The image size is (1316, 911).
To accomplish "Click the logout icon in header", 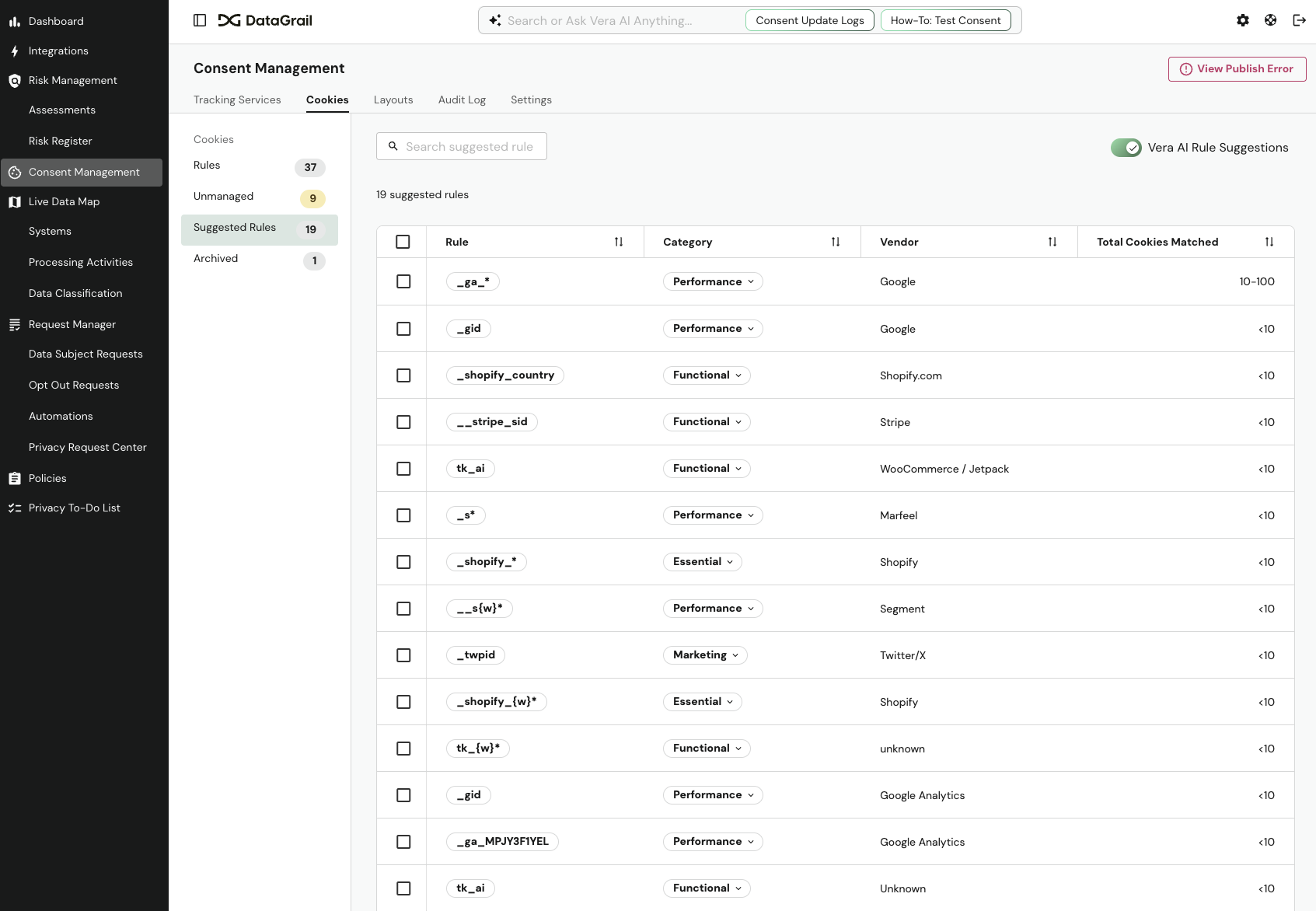I will [x=1299, y=20].
